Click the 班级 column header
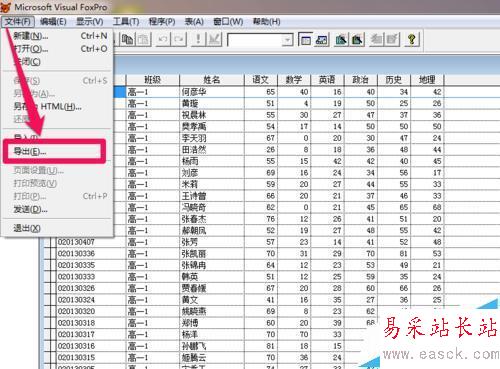Image resolution: width=500 pixels, height=369 pixels. click(x=153, y=80)
